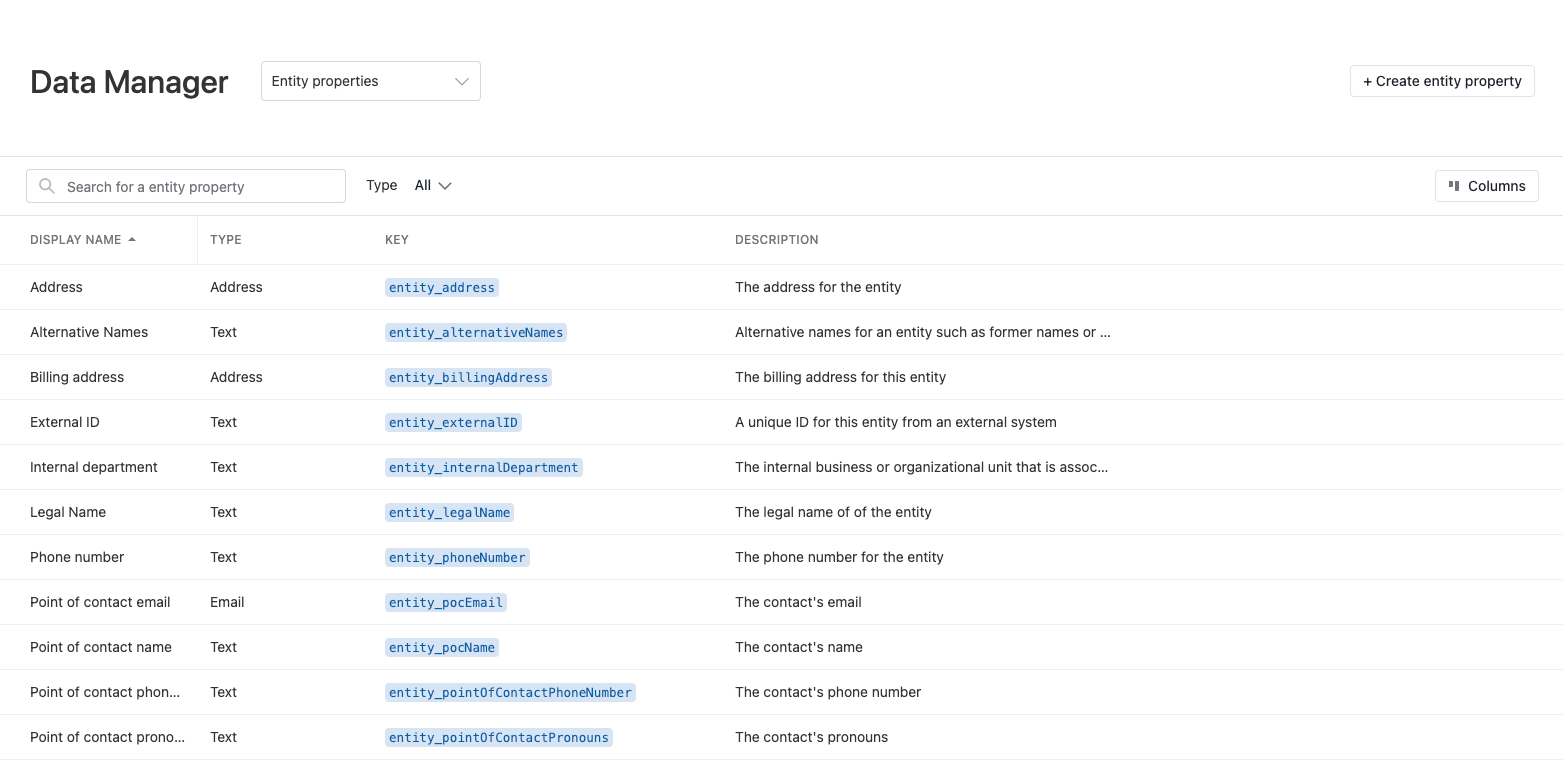Expand the Columns options panel
This screenshot has width=1563, height=765.
(x=1487, y=185)
